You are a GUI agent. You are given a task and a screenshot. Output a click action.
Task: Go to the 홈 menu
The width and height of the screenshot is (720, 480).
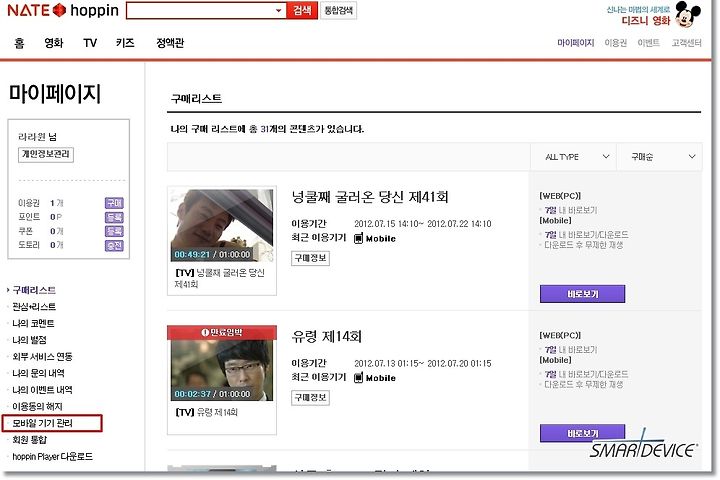tap(19, 43)
